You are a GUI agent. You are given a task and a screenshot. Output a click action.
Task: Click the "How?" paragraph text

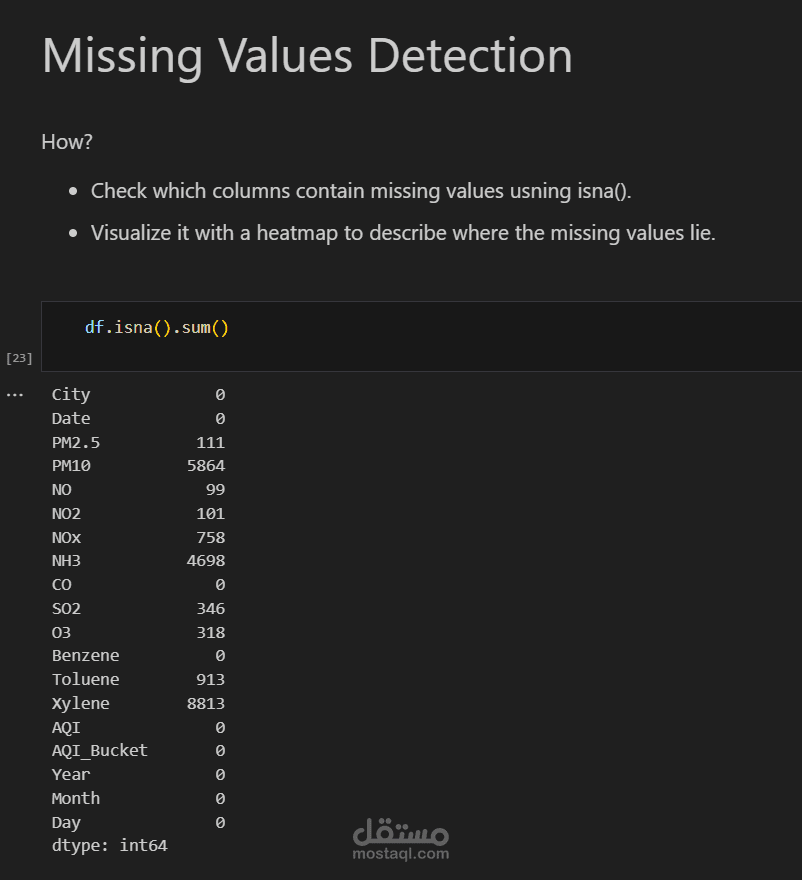pos(67,142)
